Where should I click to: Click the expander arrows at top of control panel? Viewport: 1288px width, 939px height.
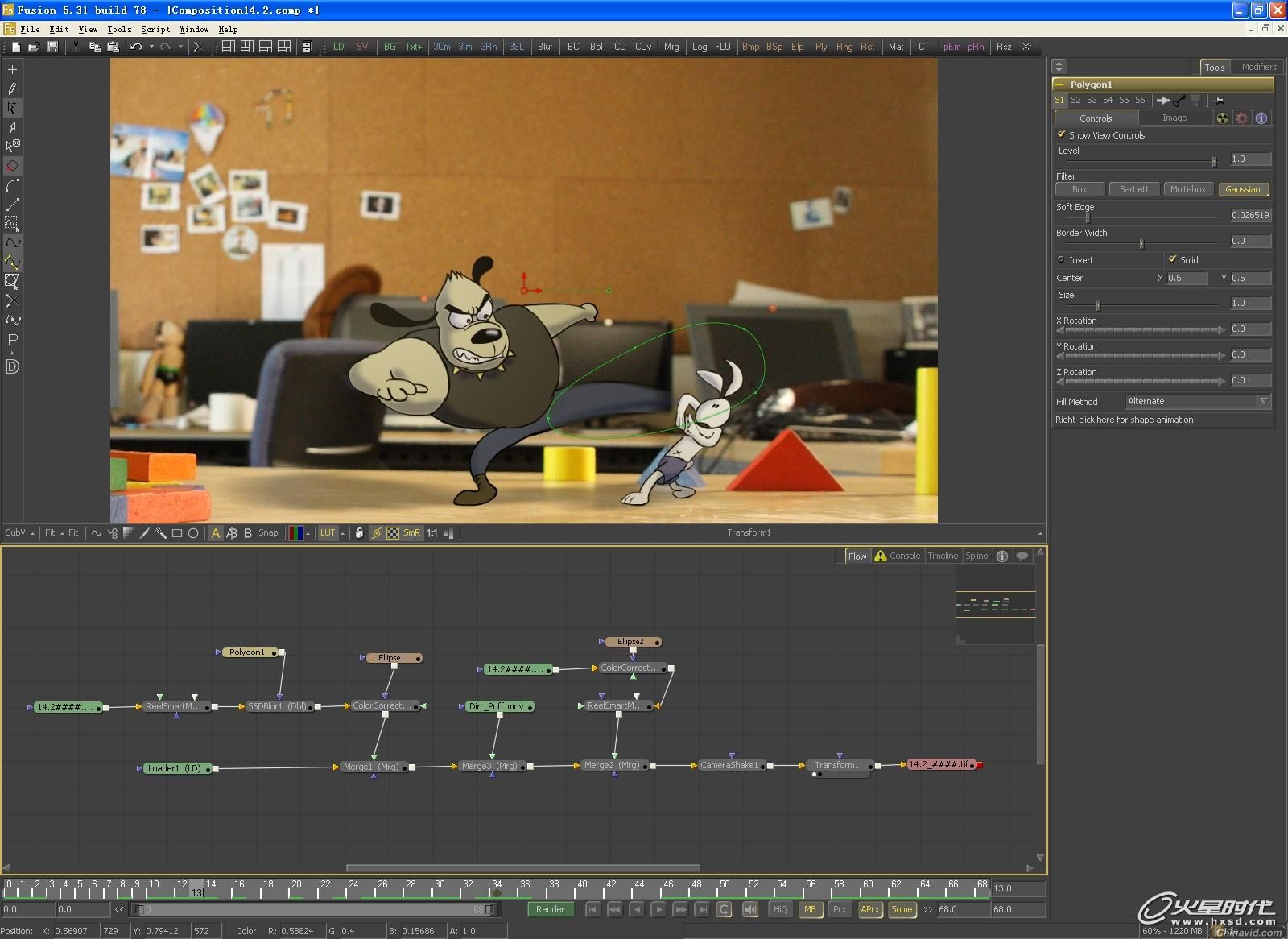(1059, 67)
